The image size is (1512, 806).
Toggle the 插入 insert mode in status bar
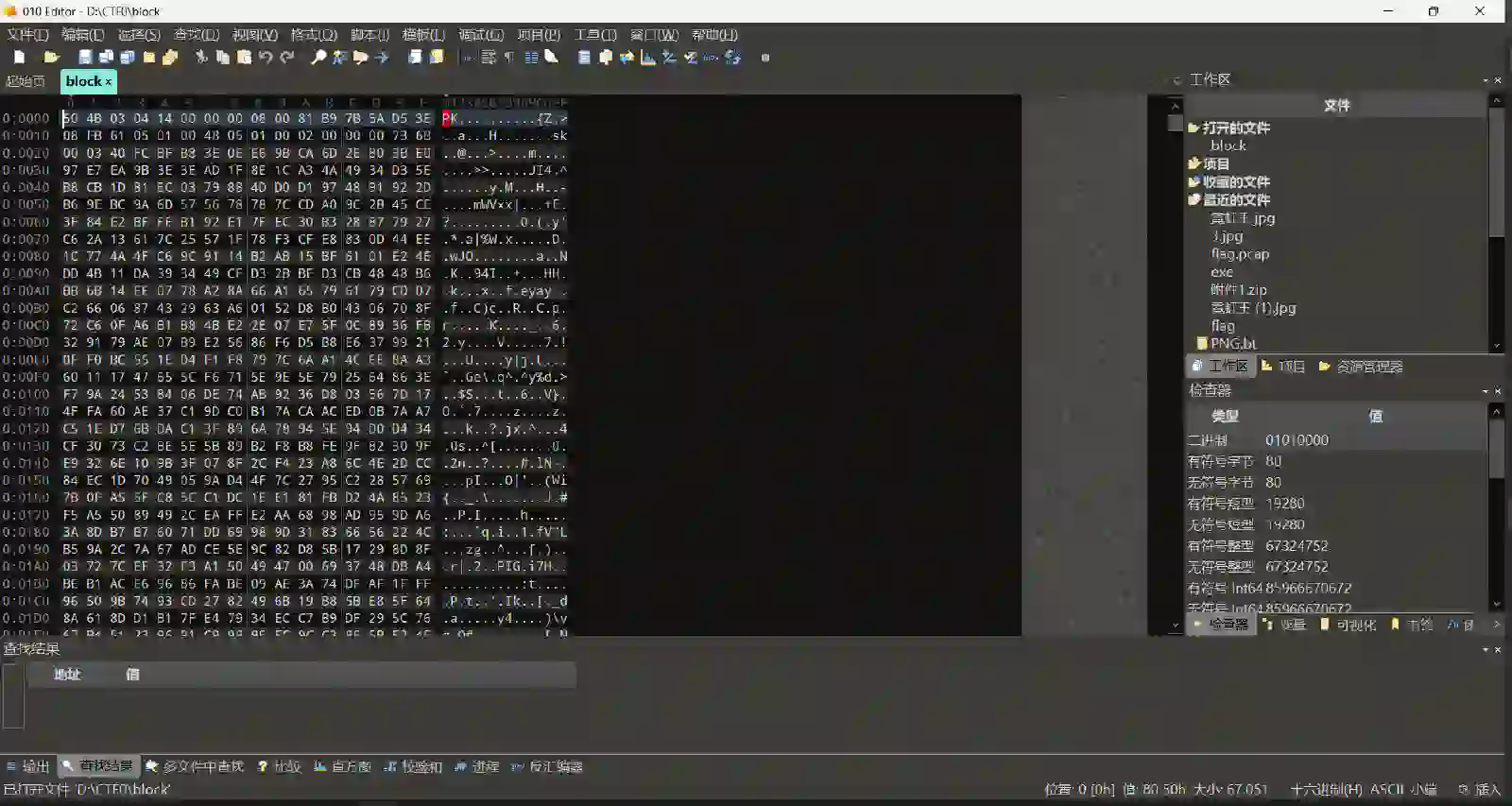click(1487, 790)
